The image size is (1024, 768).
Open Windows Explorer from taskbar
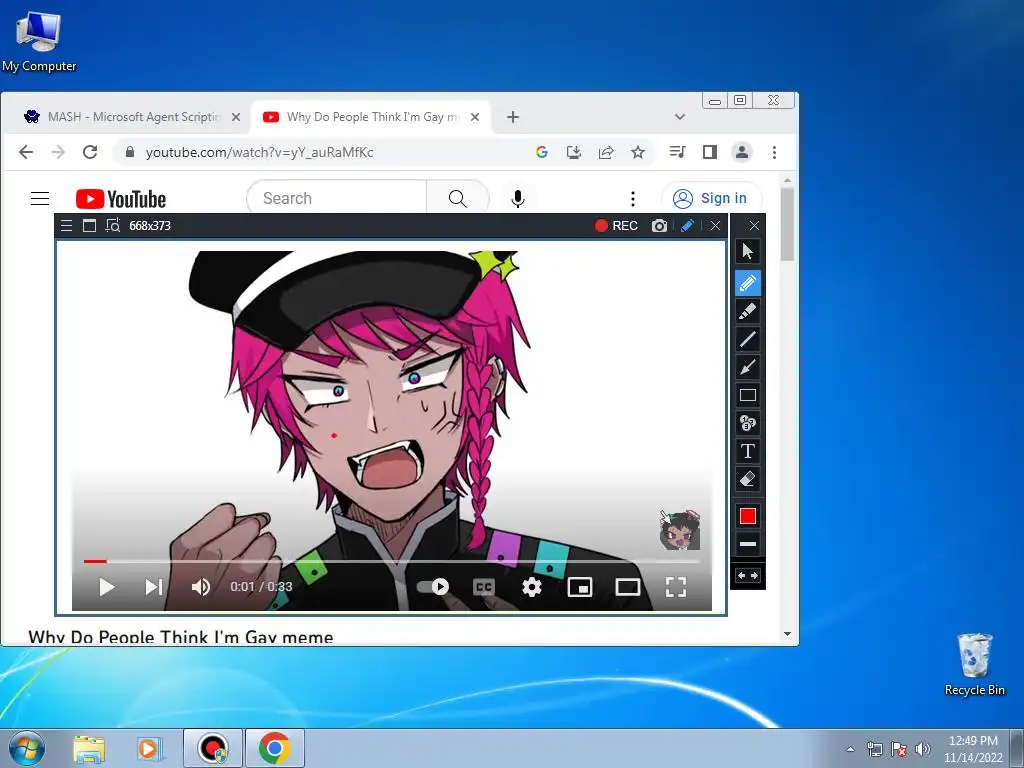(89, 748)
